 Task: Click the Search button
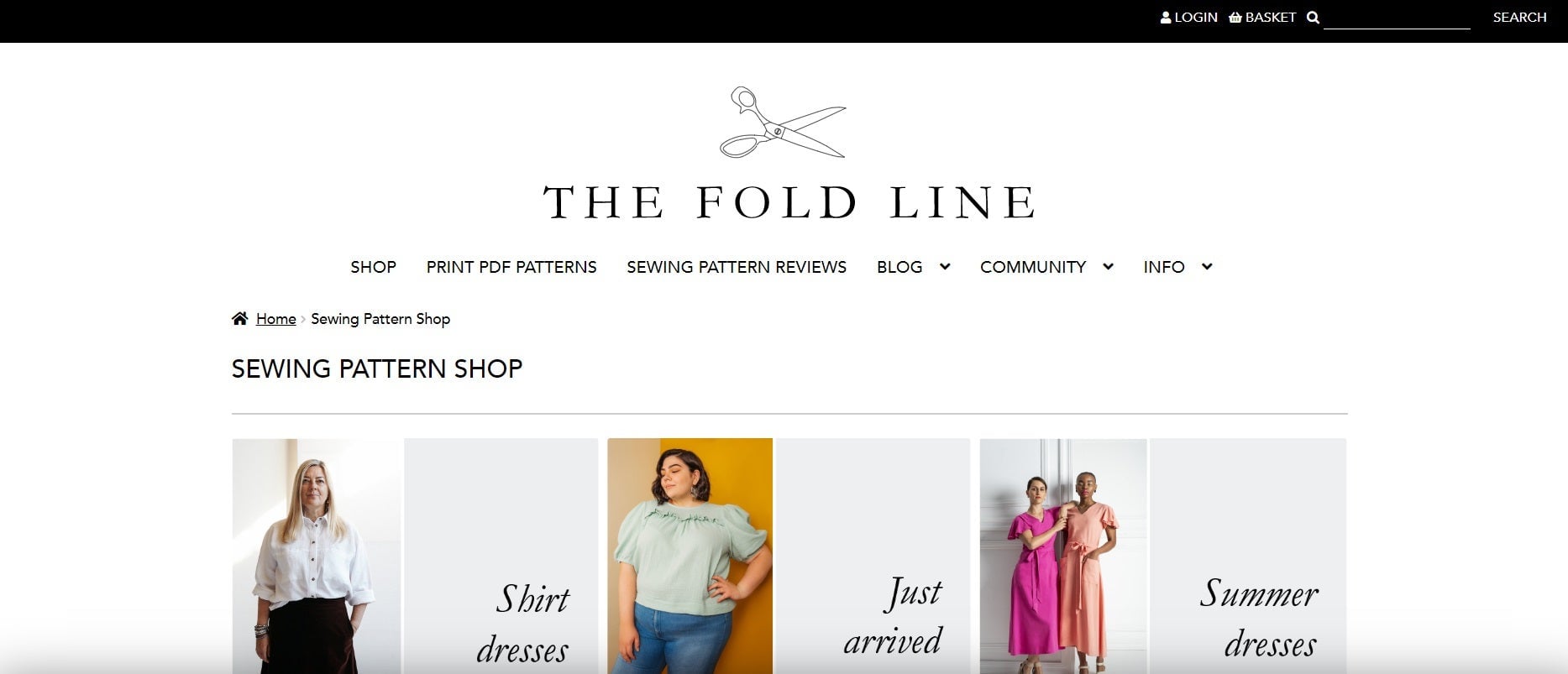[x=1519, y=18]
